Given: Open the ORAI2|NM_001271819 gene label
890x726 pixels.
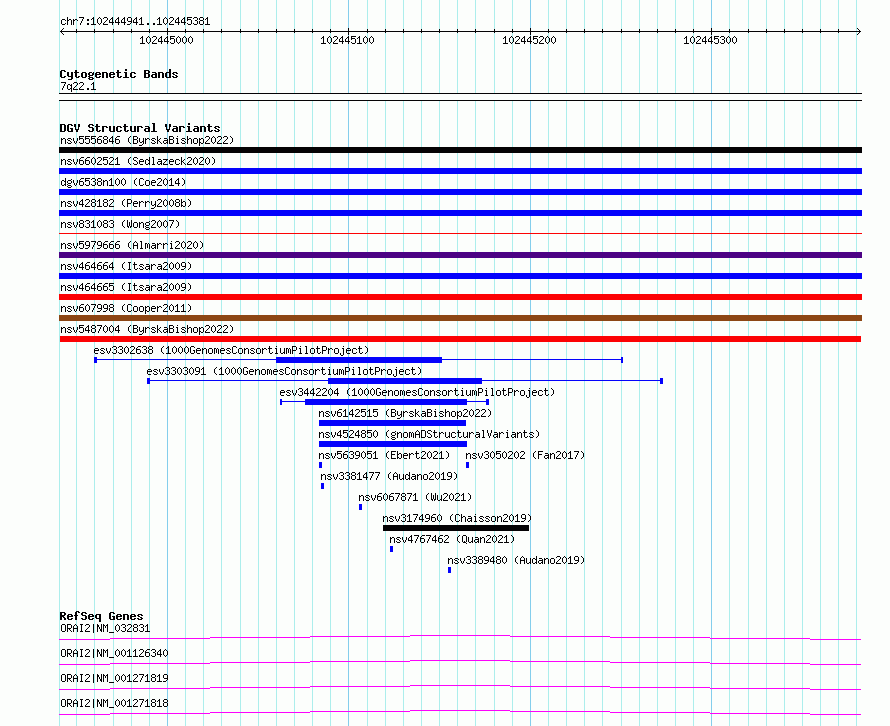Looking at the screenshot, I should point(114,678).
